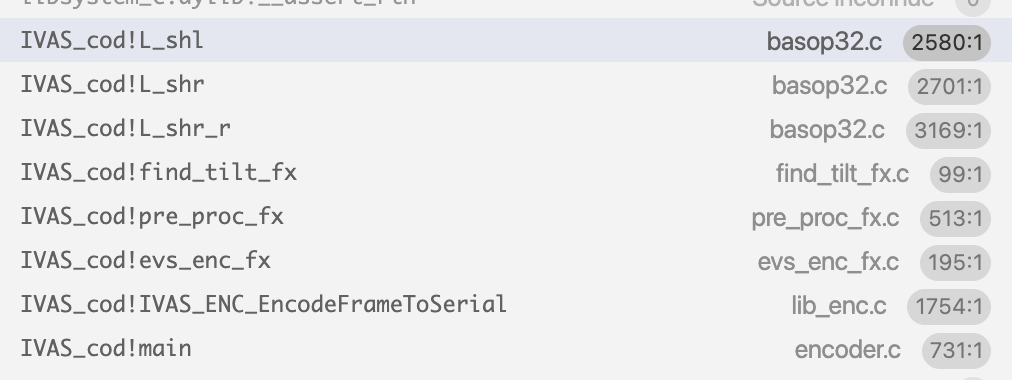
Task: Select the IVAS_cod!L_shr_r stack frame
Action: 506,128
